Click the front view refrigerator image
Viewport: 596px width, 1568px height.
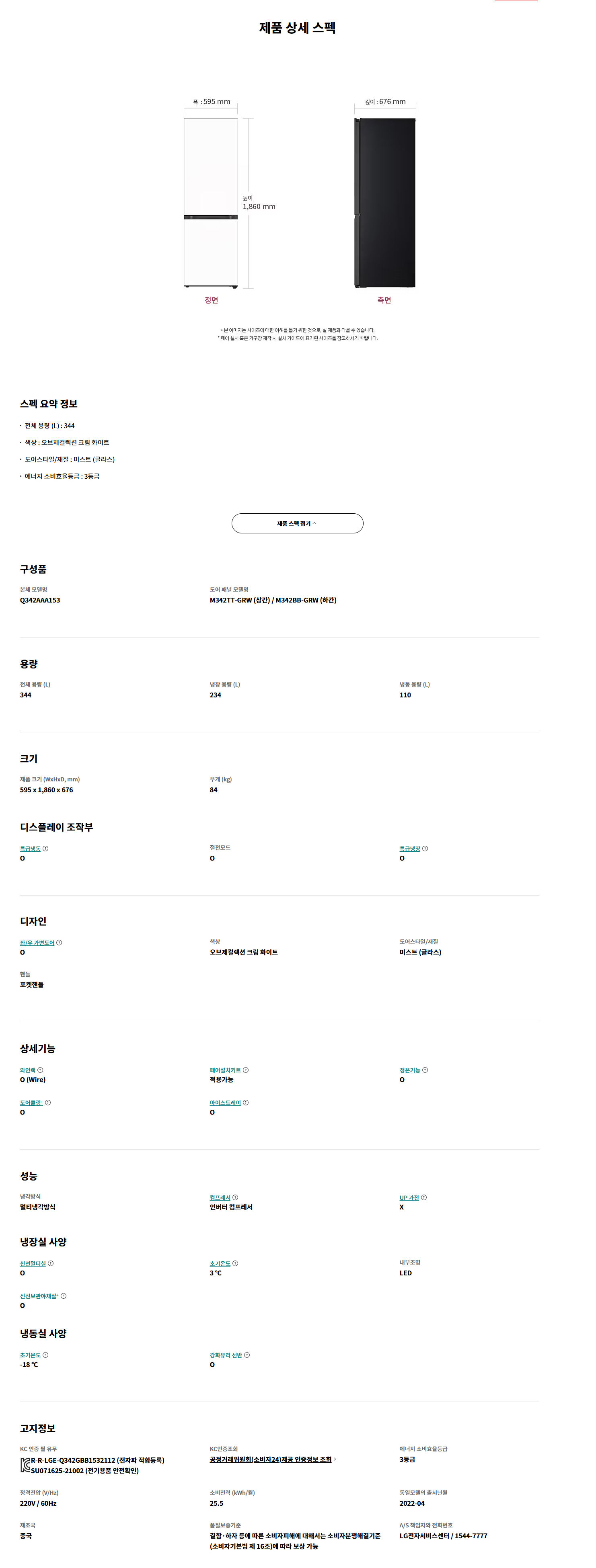pyautogui.click(x=211, y=203)
